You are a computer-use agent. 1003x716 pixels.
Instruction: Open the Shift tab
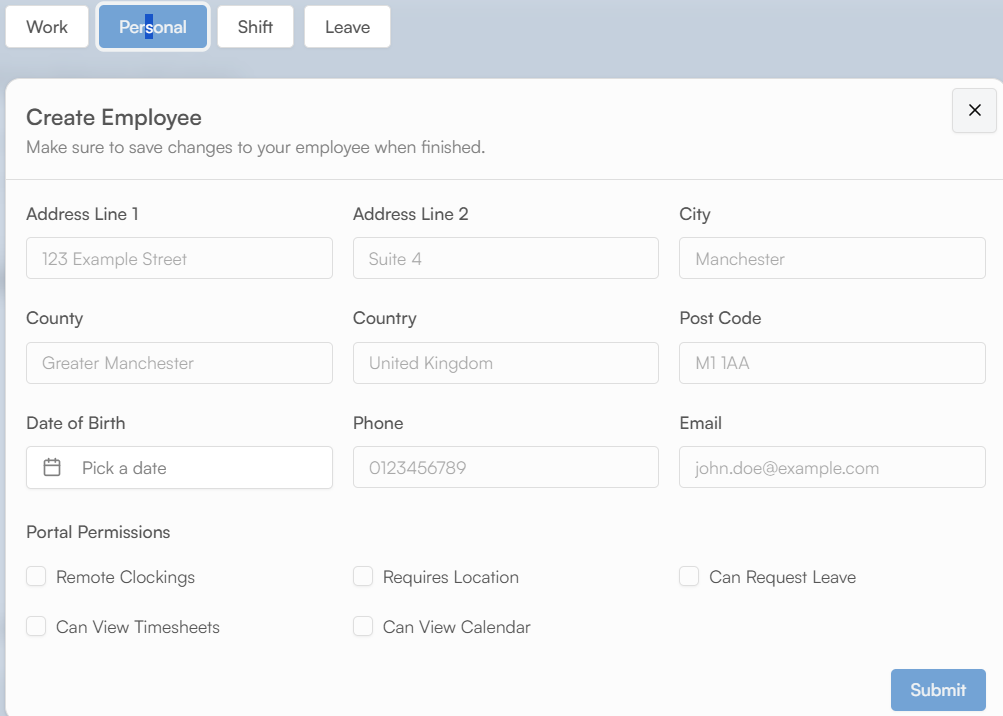coord(255,27)
